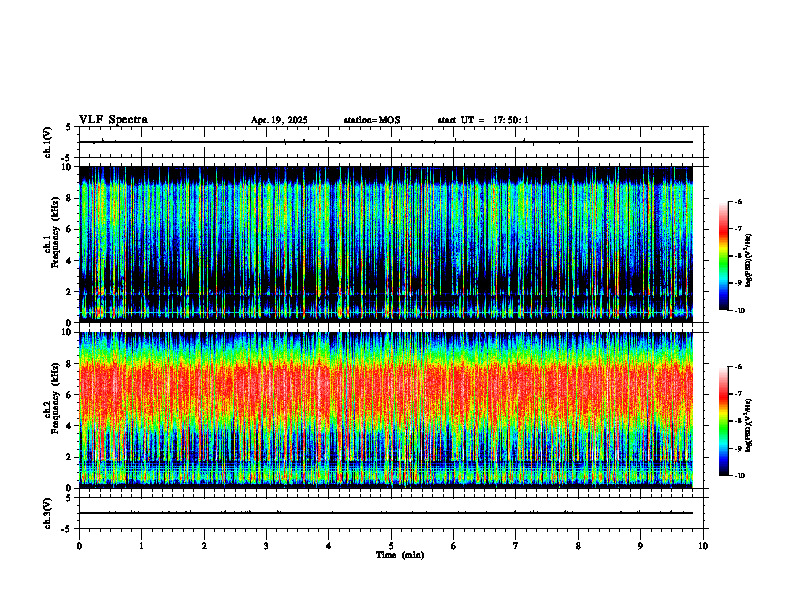Click the "ch.3(V)" axis label

coord(48,513)
